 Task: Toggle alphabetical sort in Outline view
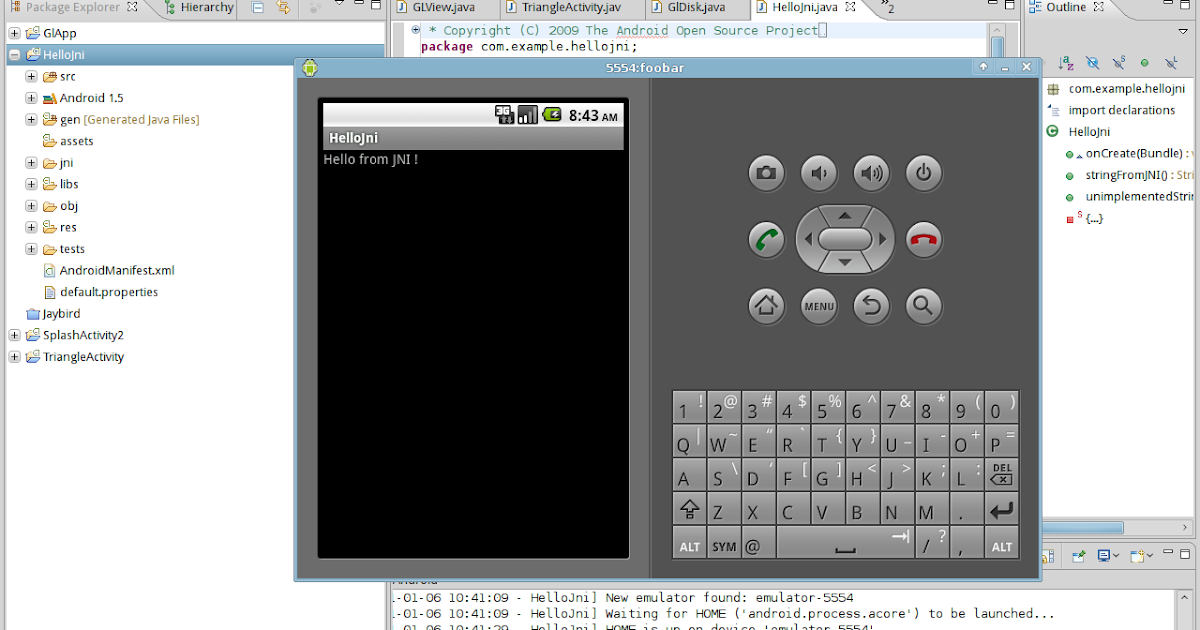point(1066,62)
